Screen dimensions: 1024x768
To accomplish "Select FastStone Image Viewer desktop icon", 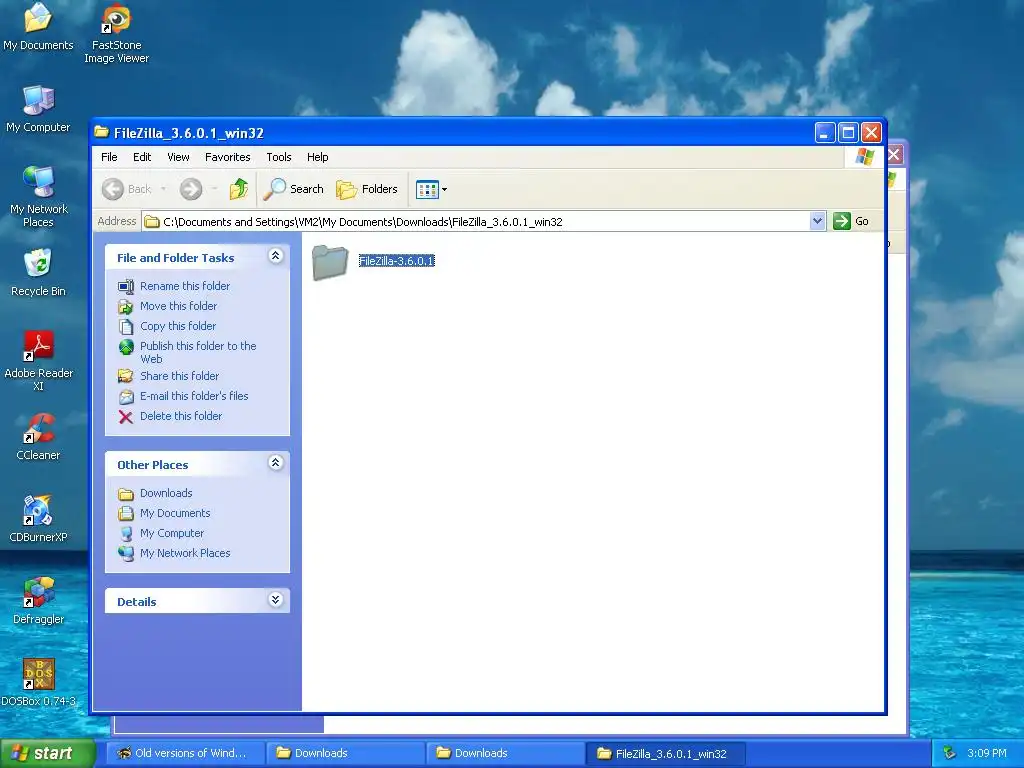I will coord(116,33).
